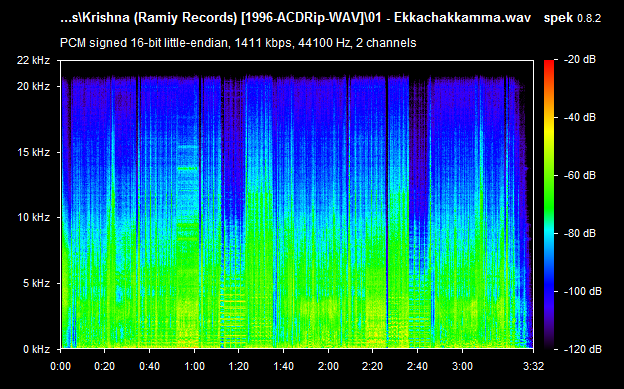Click the 10 kHz frequency label
The width and height of the screenshot is (624, 389).
(33, 217)
